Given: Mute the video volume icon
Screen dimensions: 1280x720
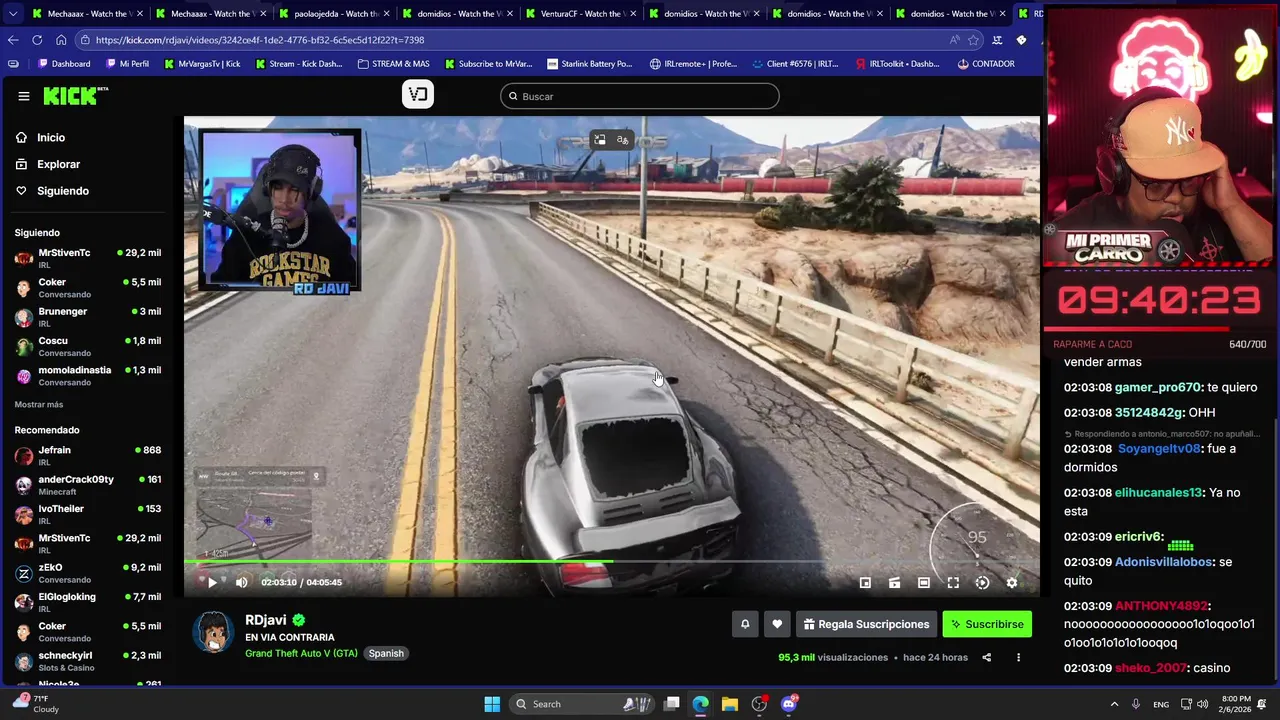Looking at the screenshot, I should point(241,582).
